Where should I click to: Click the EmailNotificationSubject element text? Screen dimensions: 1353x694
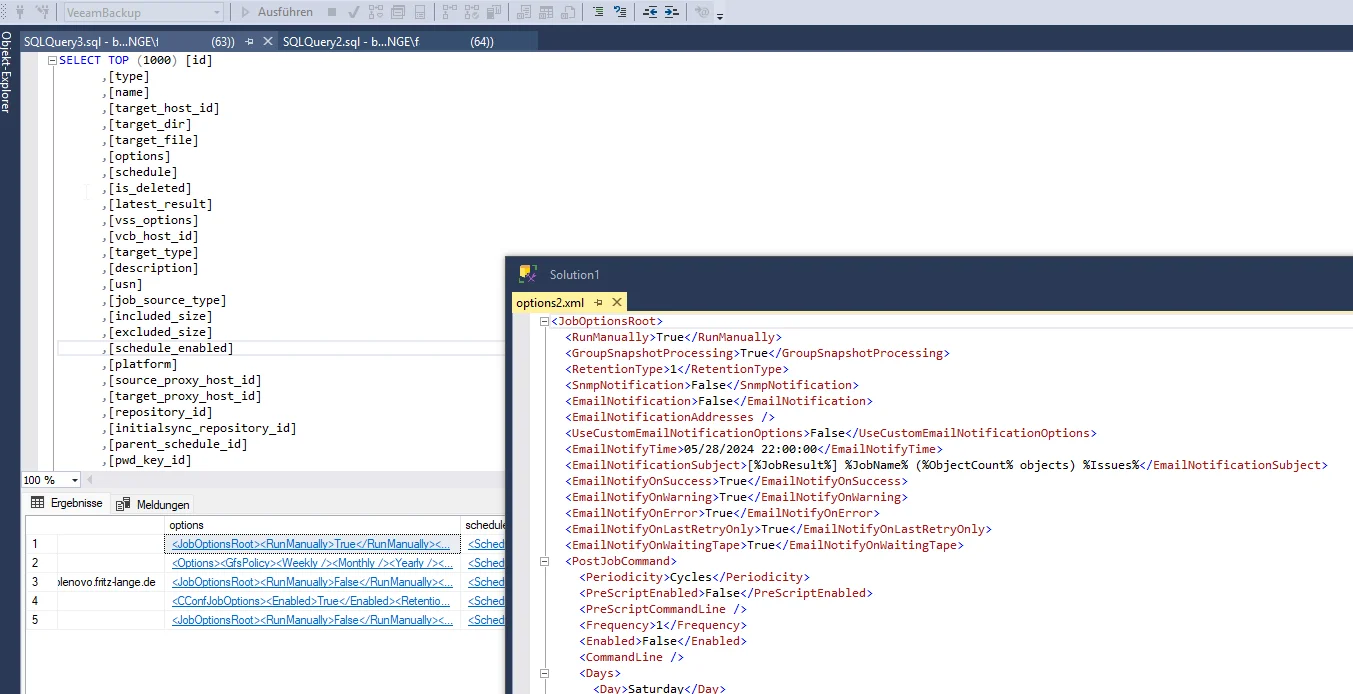point(946,465)
